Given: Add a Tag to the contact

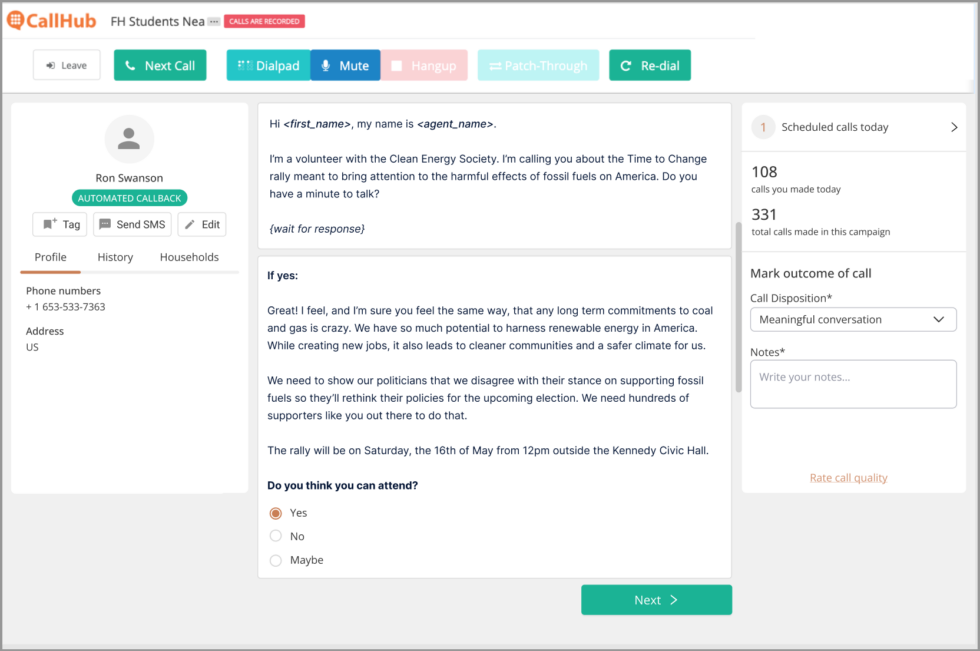Looking at the screenshot, I should tap(60, 224).
